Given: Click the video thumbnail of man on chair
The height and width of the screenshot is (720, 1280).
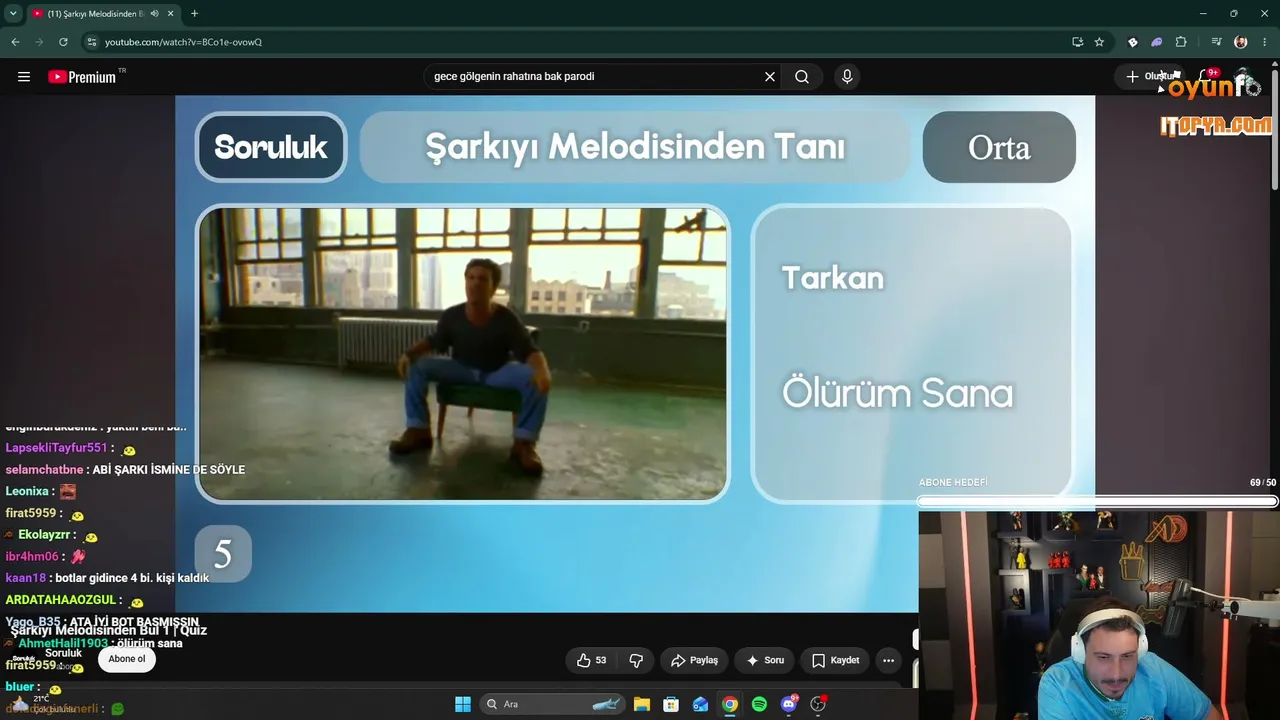Looking at the screenshot, I should point(463,354).
